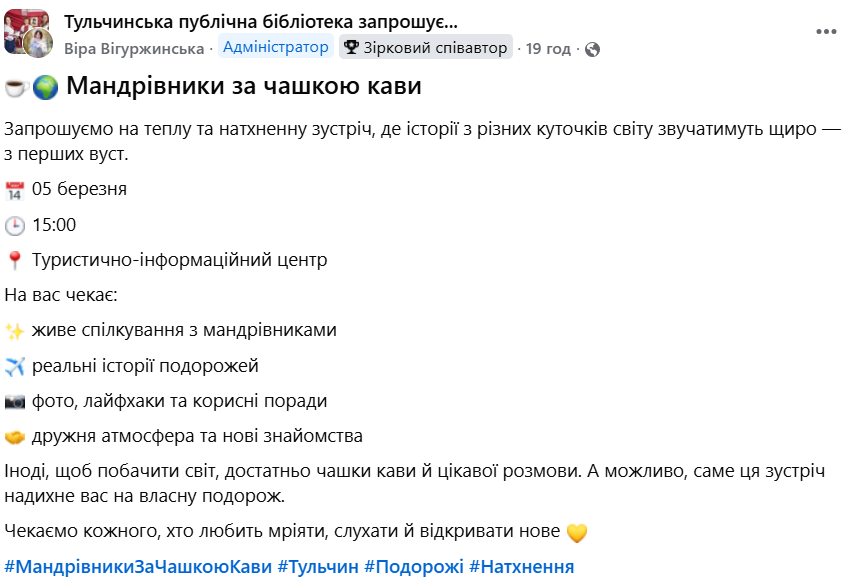This screenshot has height=588, width=850.
Task: Open the #Натхнення hashtag
Action: pyautogui.click(x=521, y=567)
